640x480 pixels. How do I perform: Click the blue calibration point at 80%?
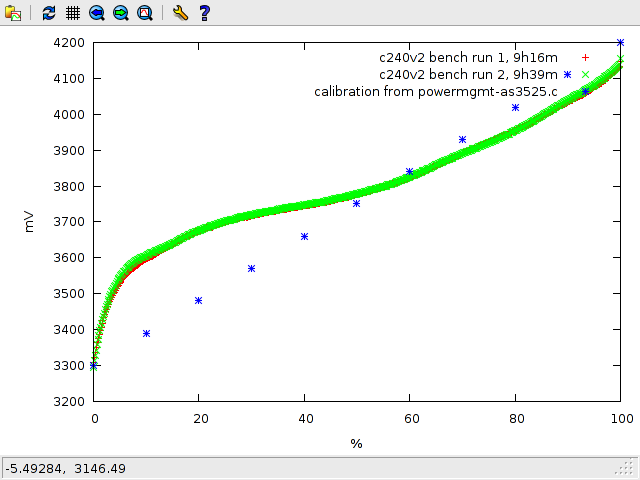pos(515,107)
